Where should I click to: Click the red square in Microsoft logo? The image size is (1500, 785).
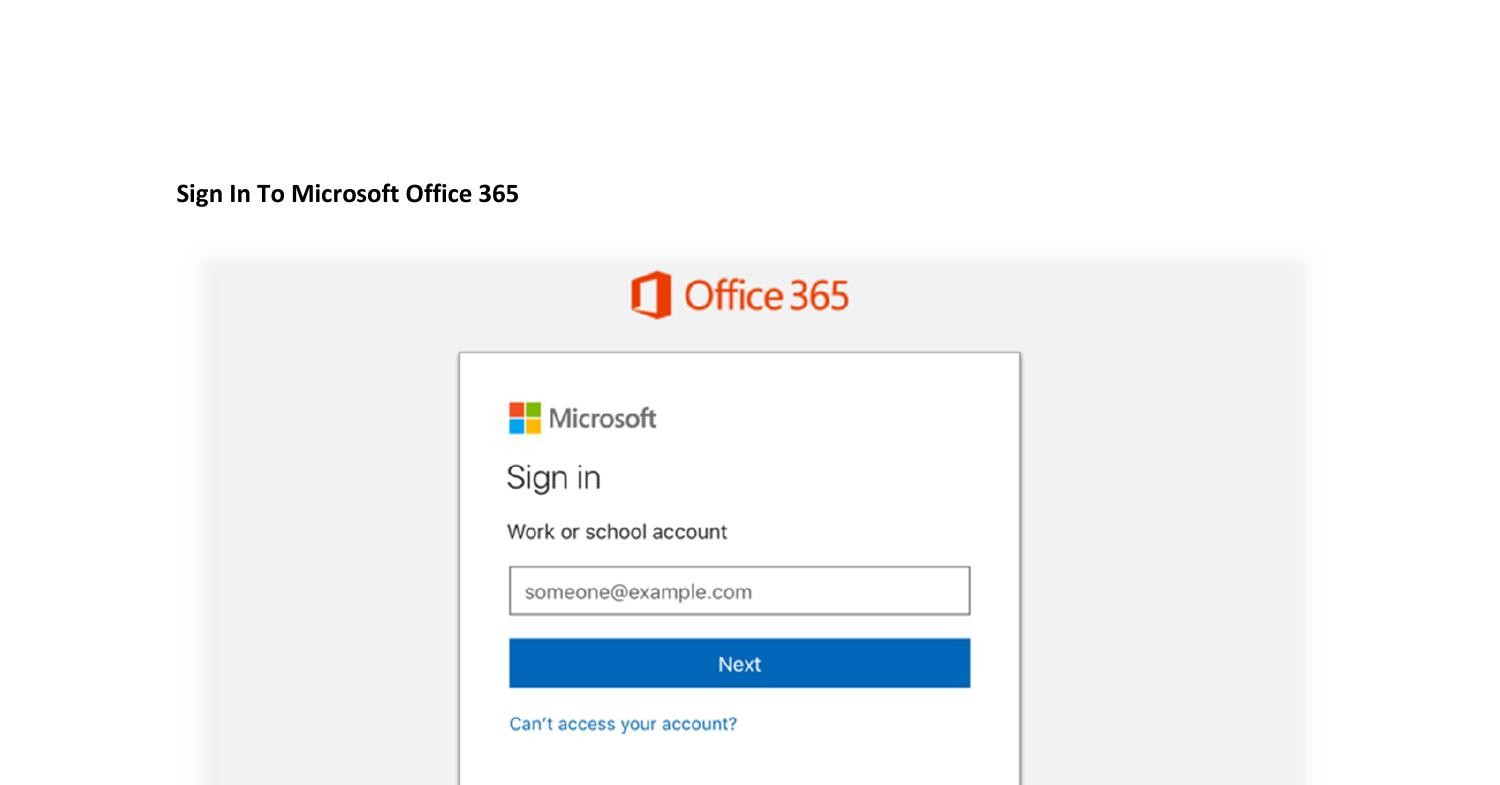click(517, 410)
